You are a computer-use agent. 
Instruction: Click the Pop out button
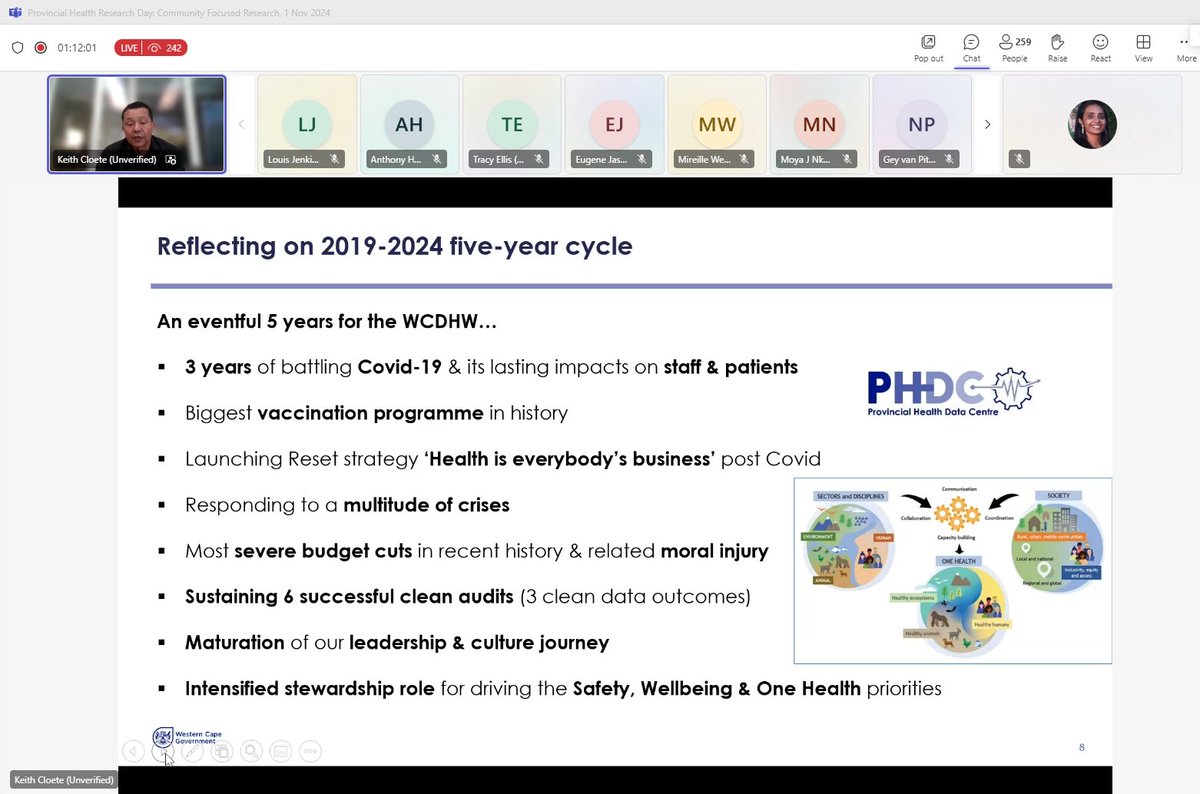point(928,47)
